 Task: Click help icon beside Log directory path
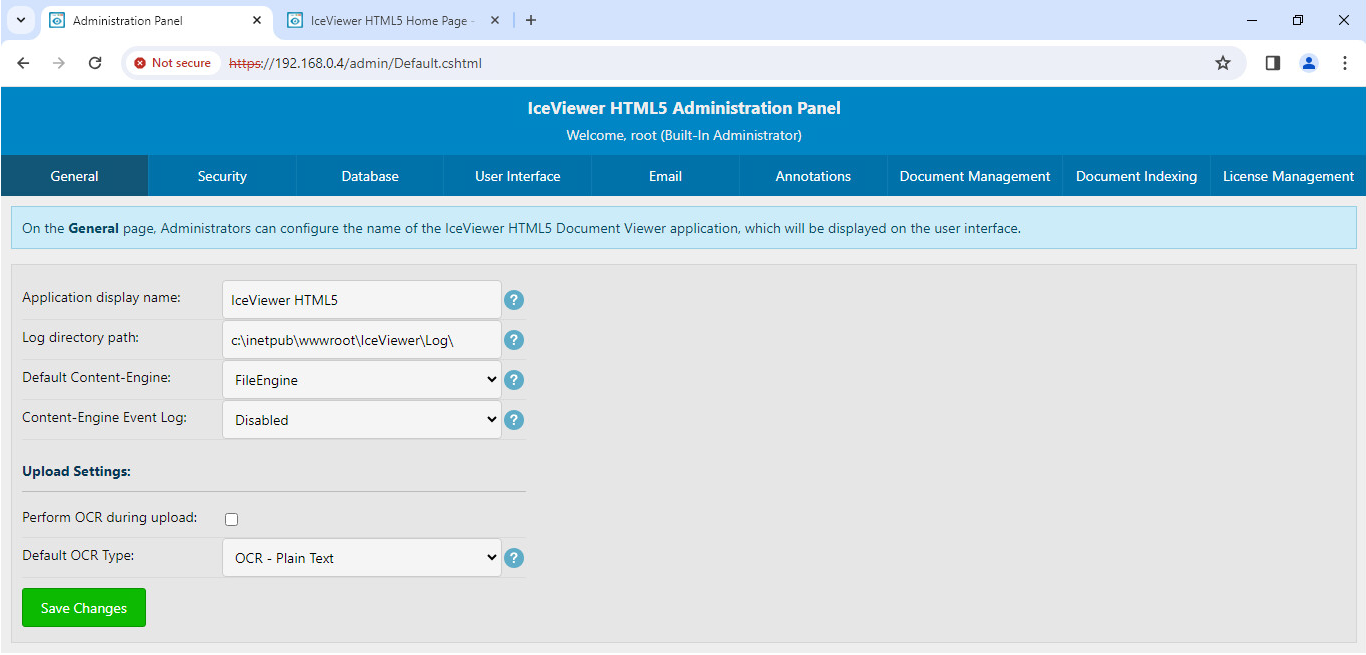point(514,340)
